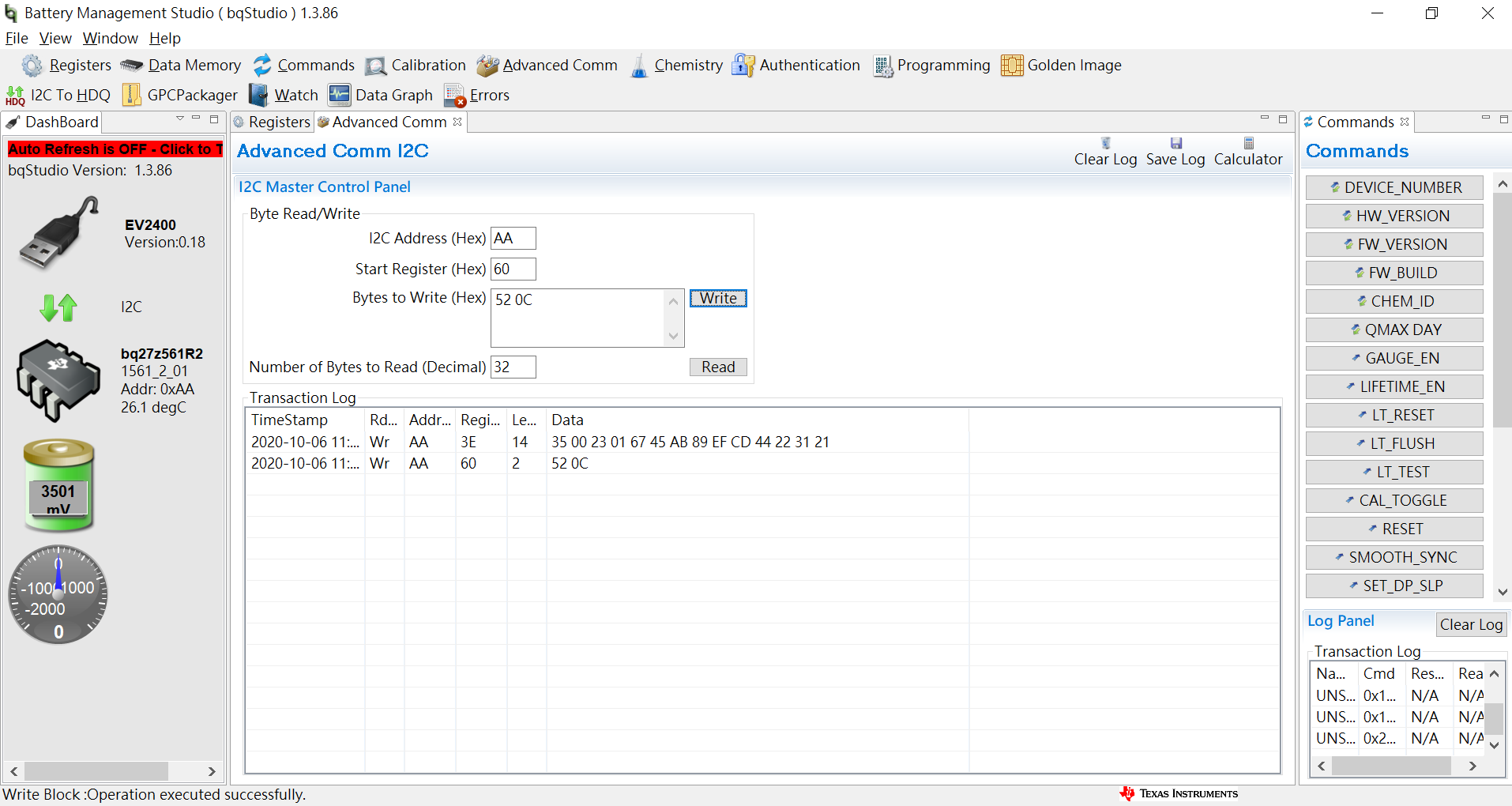Switch to the Registers tab
This screenshot has width=1512, height=806.
click(273, 122)
